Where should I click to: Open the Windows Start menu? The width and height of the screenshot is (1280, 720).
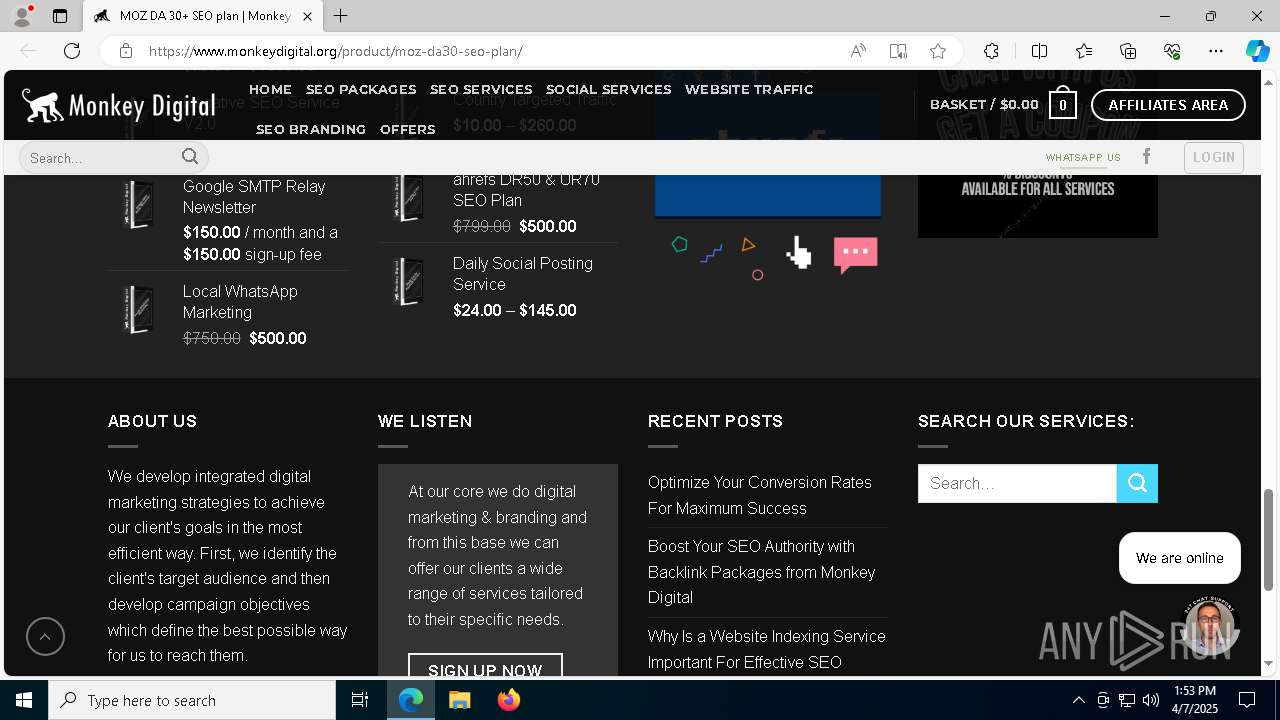click(x=24, y=700)
